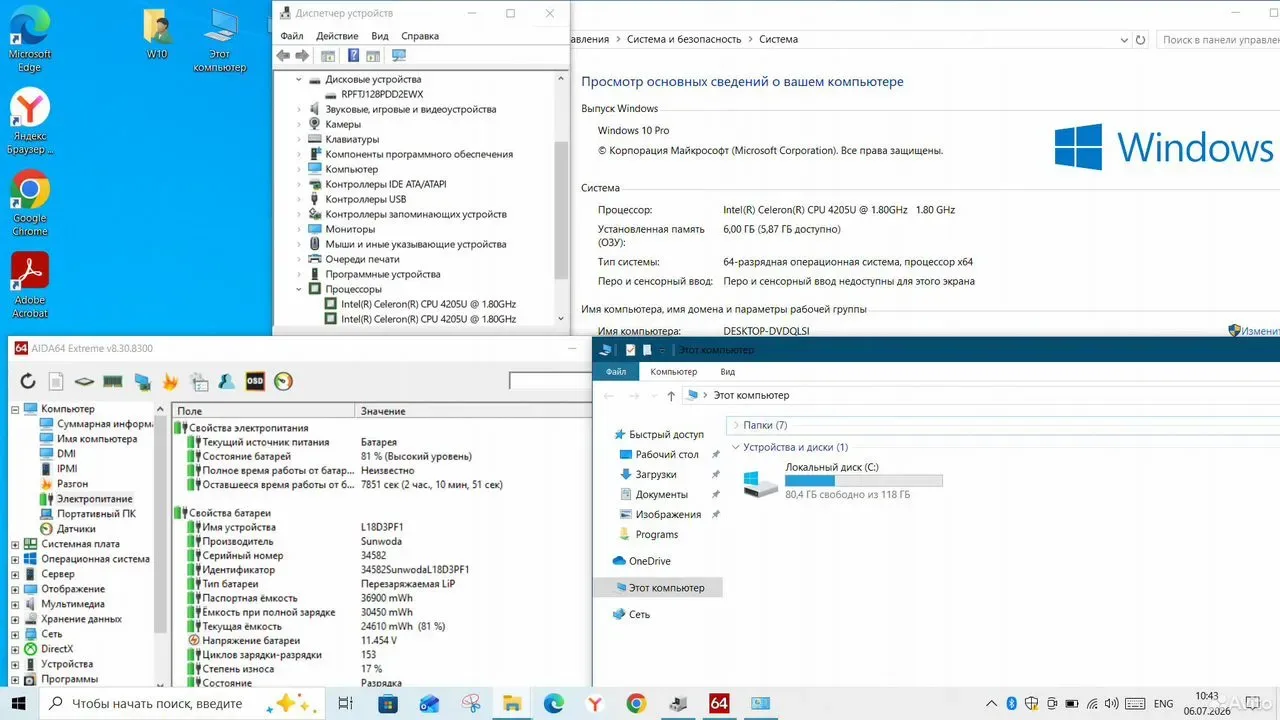Click the Bluetooth icon in system tray

tap(1011, 703)
